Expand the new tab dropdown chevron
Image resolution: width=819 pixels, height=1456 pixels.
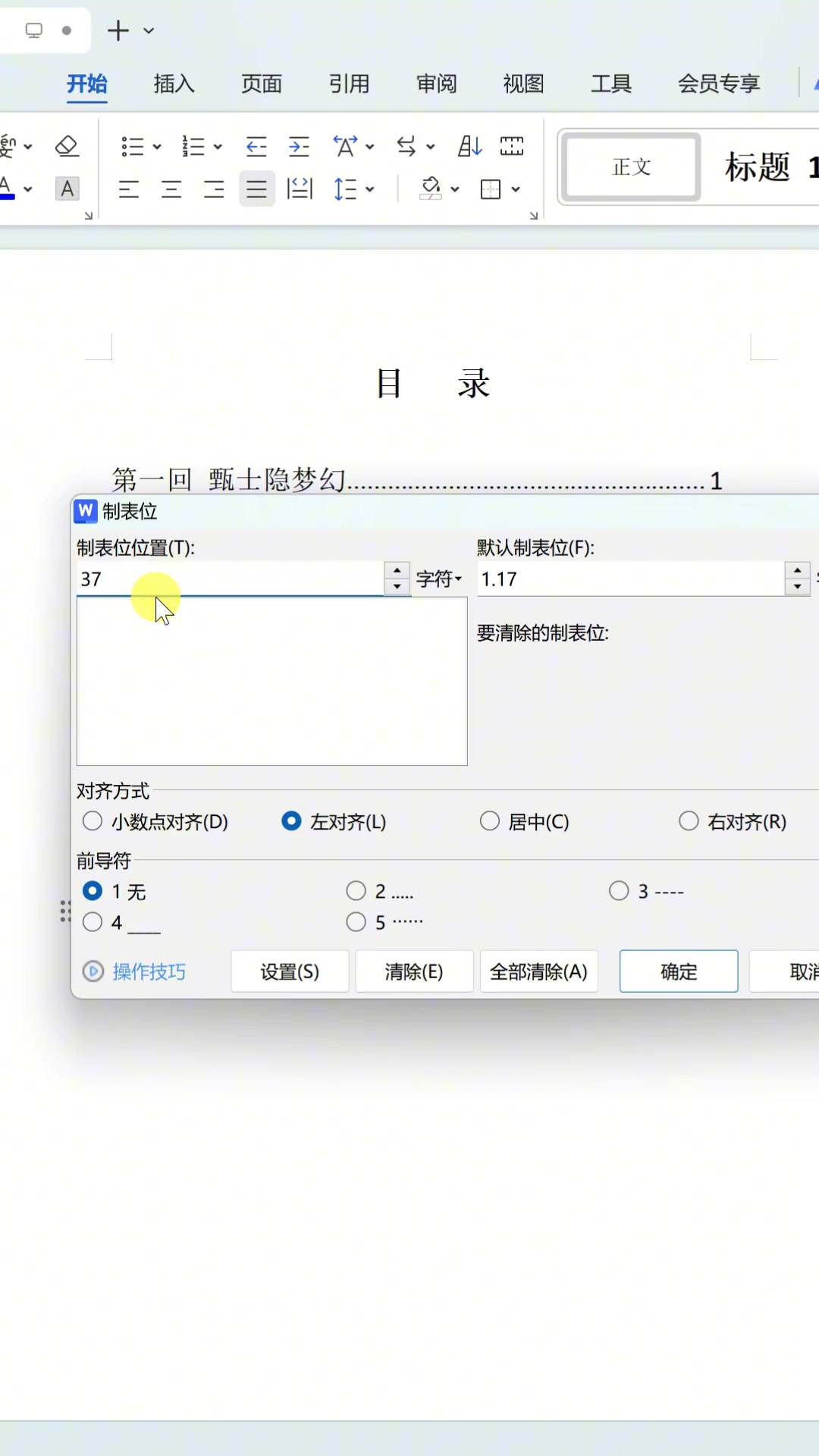(x=149, y=31)
